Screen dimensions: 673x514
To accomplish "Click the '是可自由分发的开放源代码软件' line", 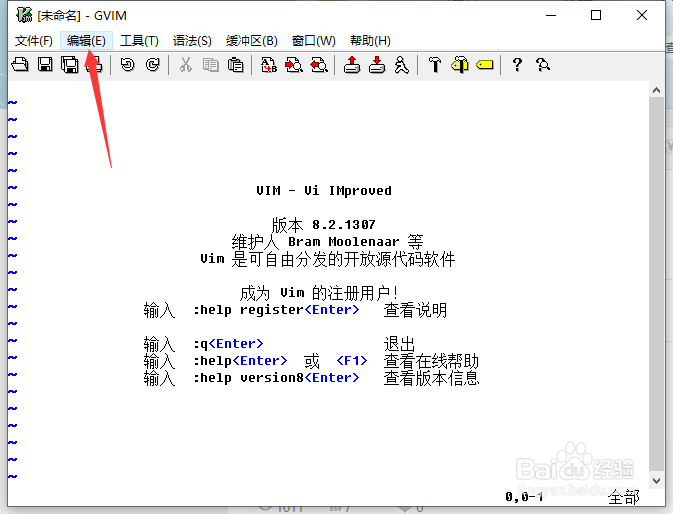I will point(343,259).
